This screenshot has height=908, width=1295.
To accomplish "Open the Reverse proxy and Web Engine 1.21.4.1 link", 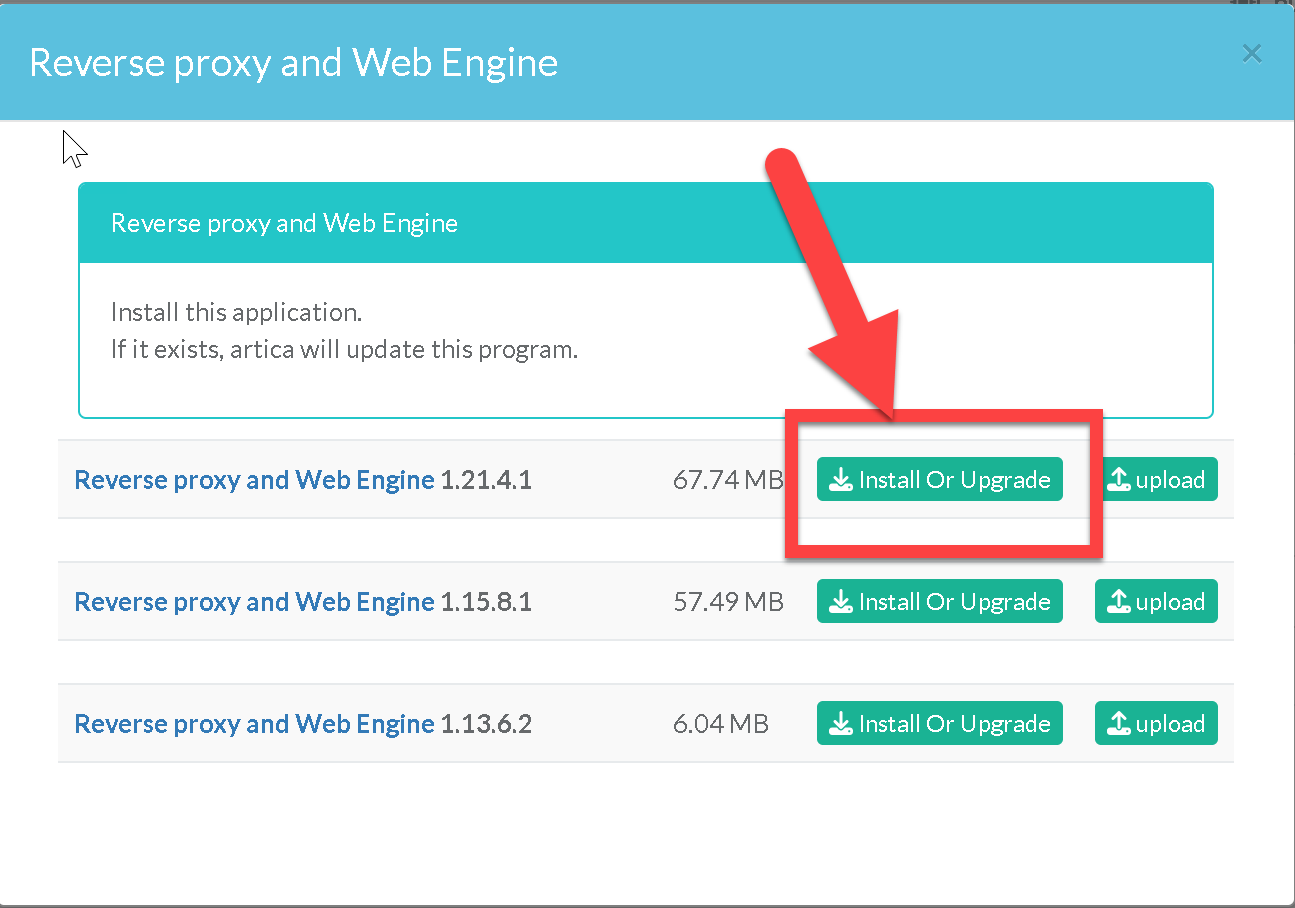I will (x=254, y=480).
